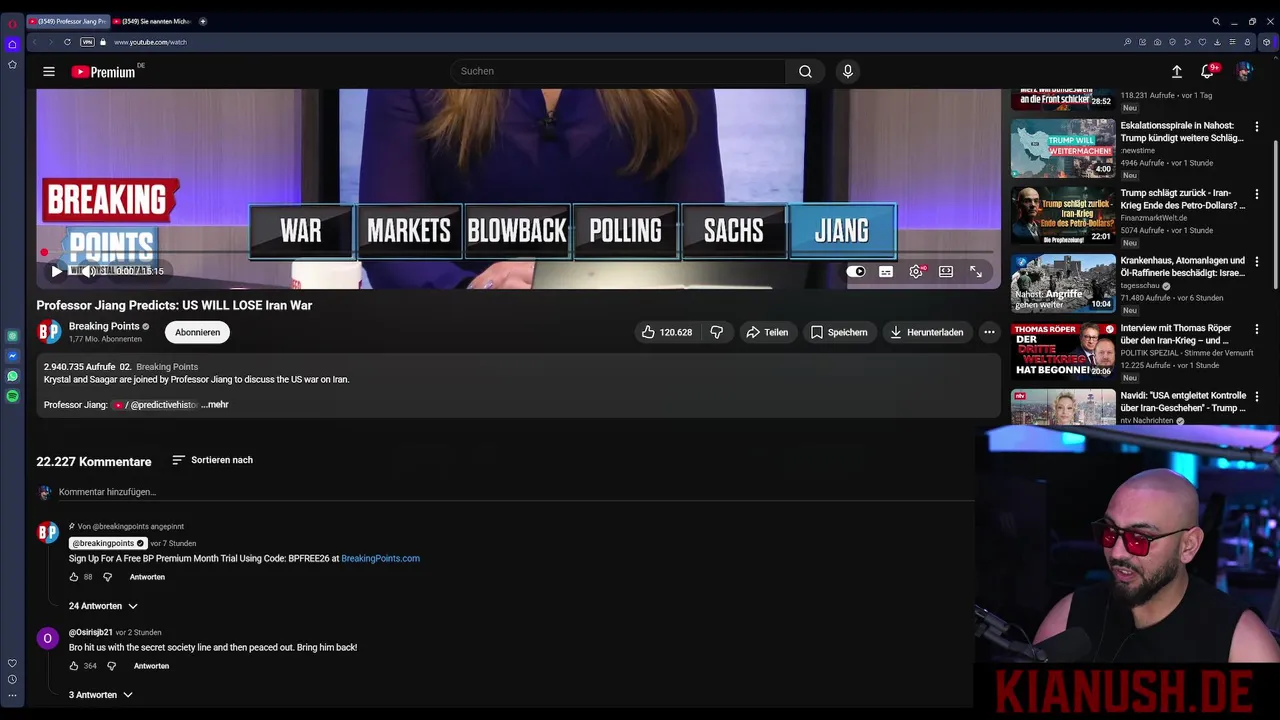Open Krankenhaus, Atomanlagen tagesschau video thumbnail

coord(1063,283)
